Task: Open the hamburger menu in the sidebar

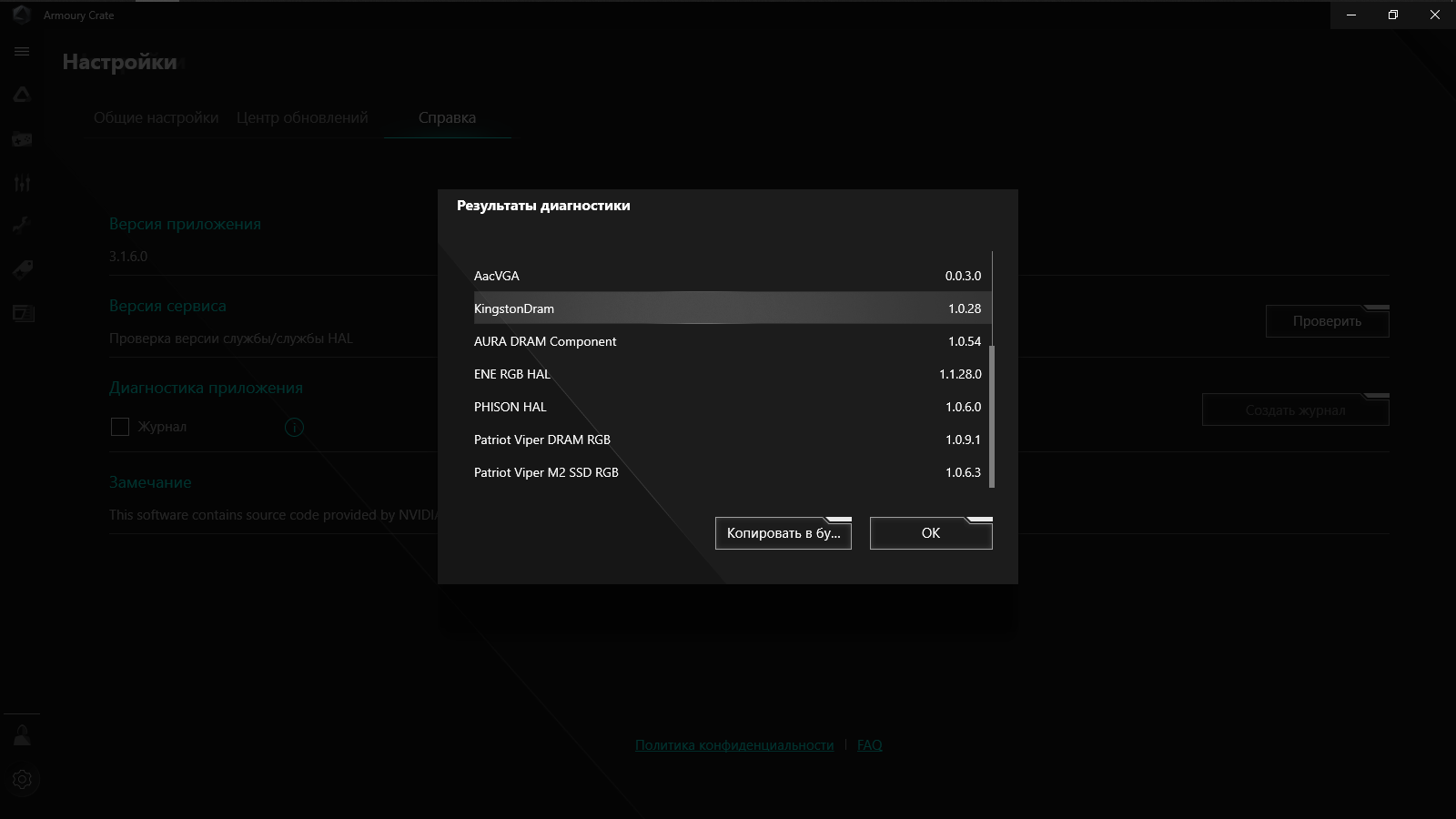Action: coord(22,52)
